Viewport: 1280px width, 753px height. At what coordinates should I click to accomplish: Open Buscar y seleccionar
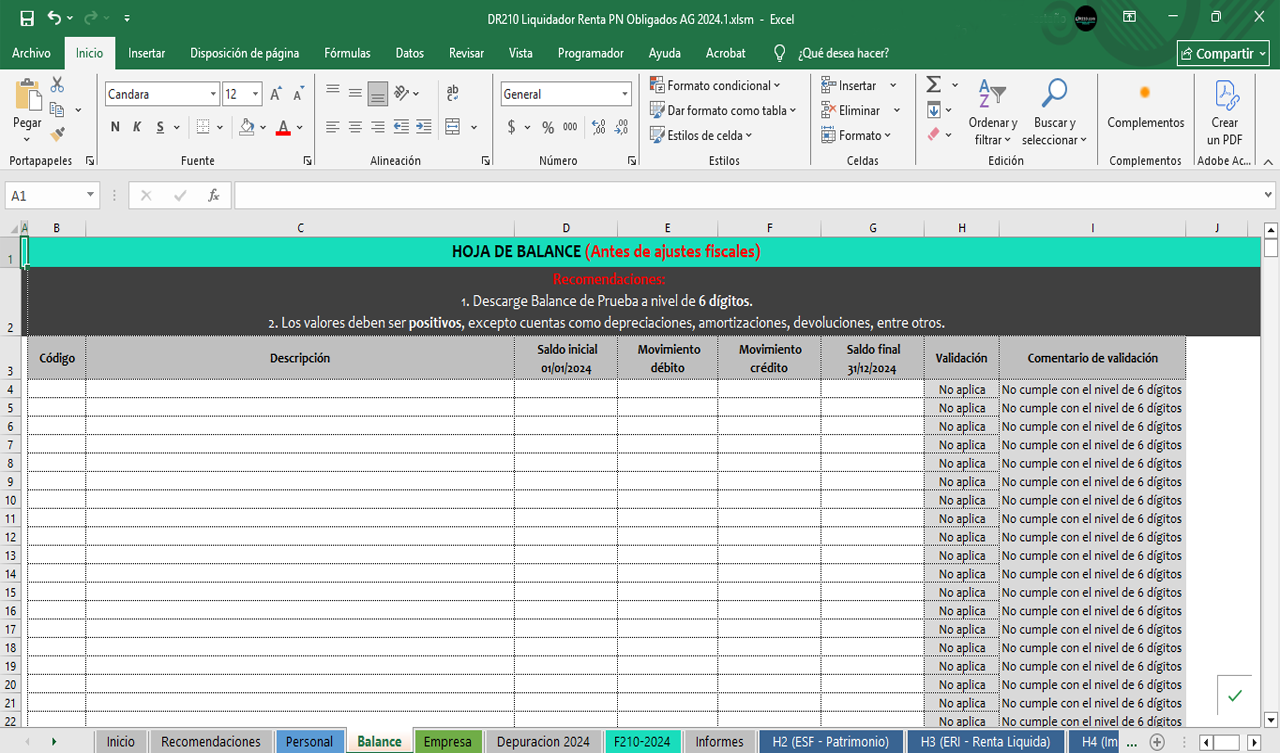tap(1055, 112)
